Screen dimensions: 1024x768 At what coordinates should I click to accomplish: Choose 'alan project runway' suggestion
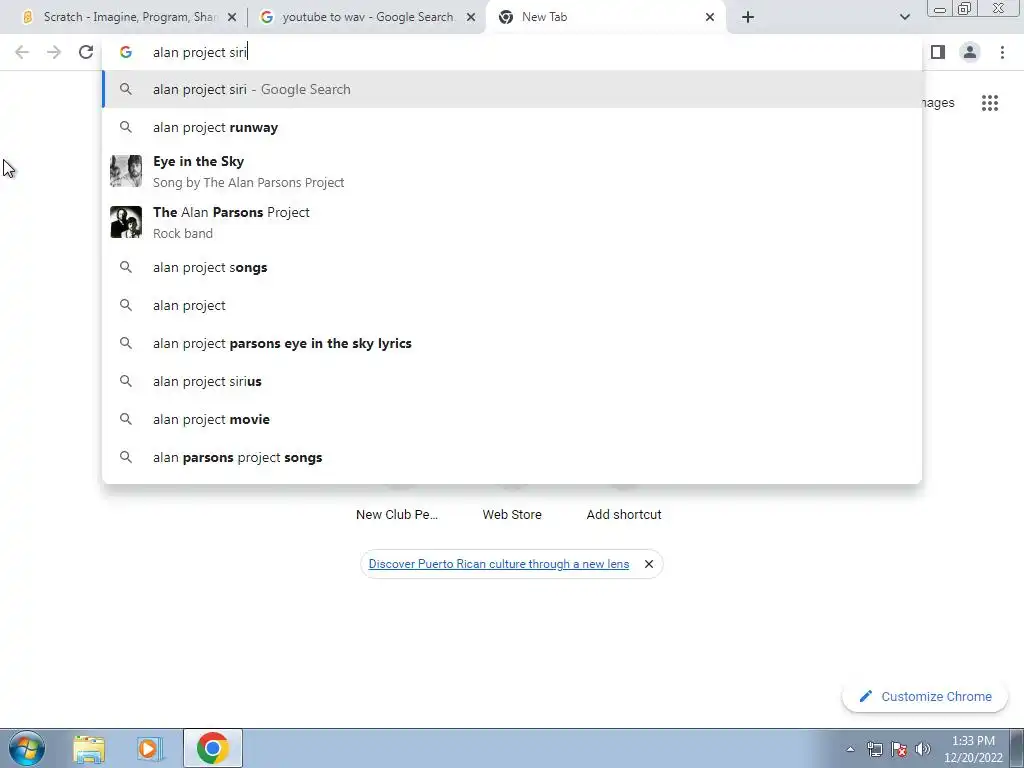(513, 127)
